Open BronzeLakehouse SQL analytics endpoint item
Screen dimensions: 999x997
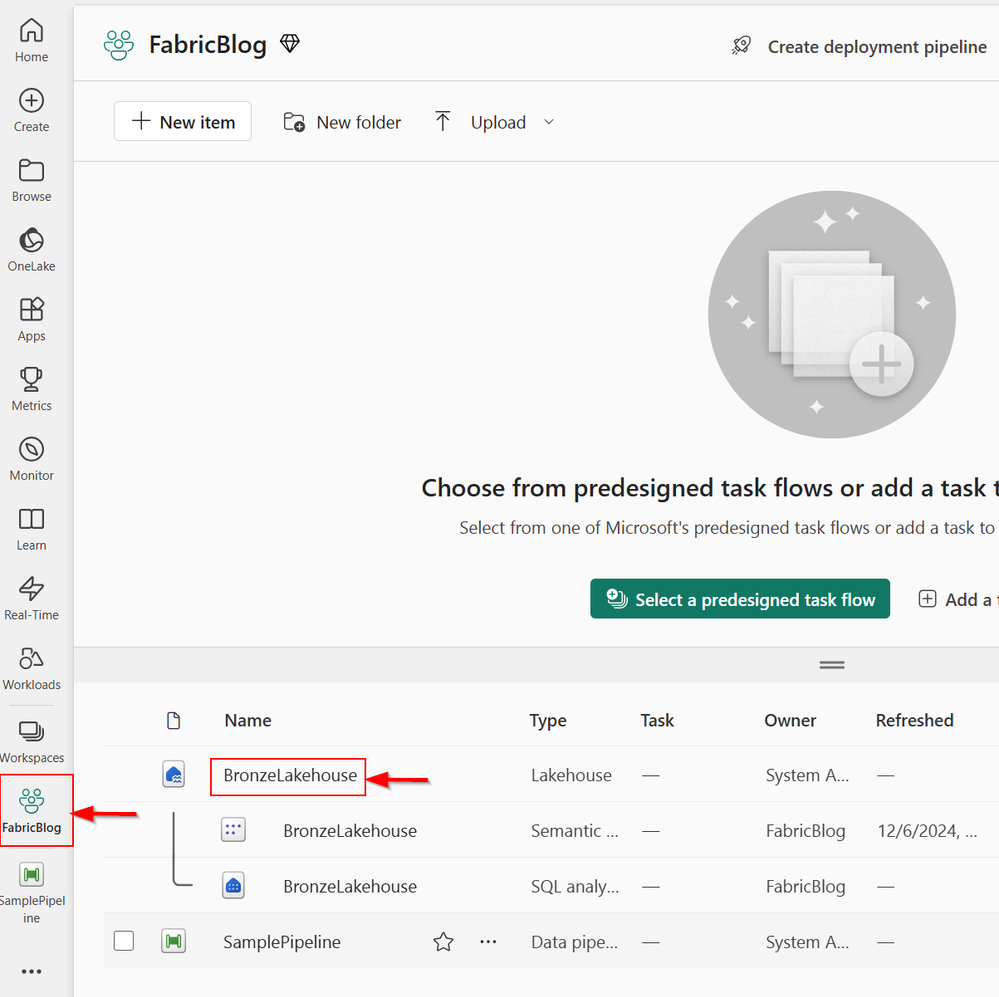coord(350,886)
